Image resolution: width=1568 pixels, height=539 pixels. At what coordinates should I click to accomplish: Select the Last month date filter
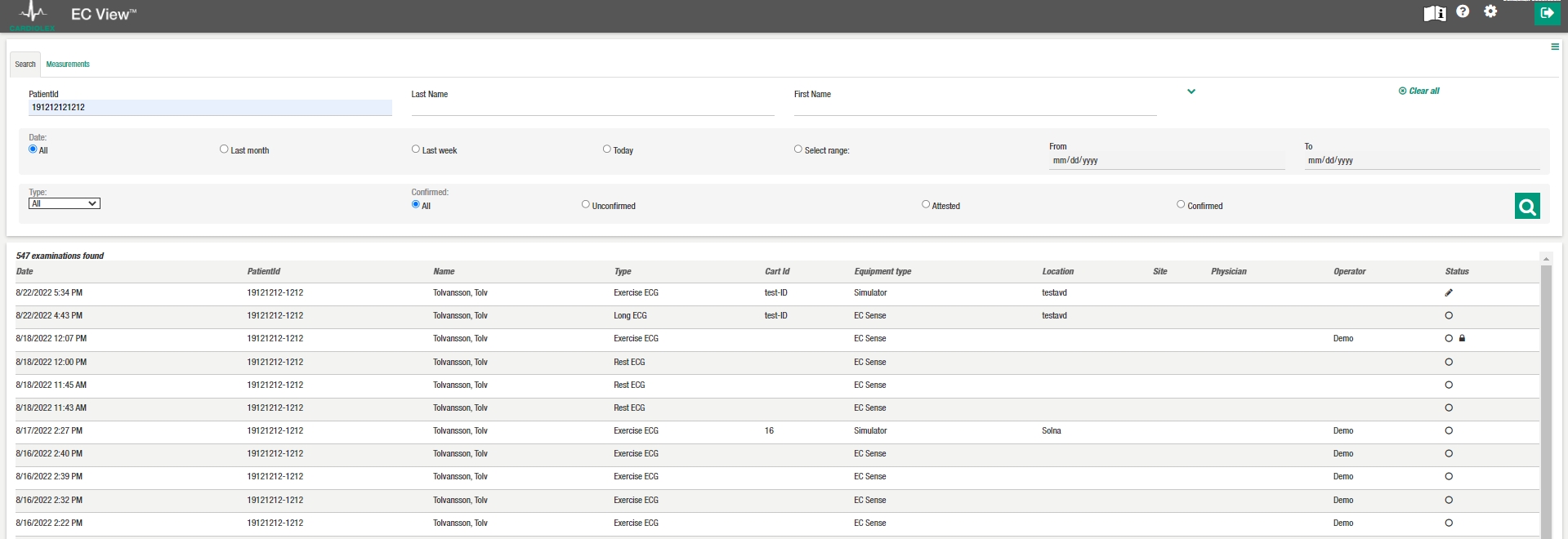[224, 149]
